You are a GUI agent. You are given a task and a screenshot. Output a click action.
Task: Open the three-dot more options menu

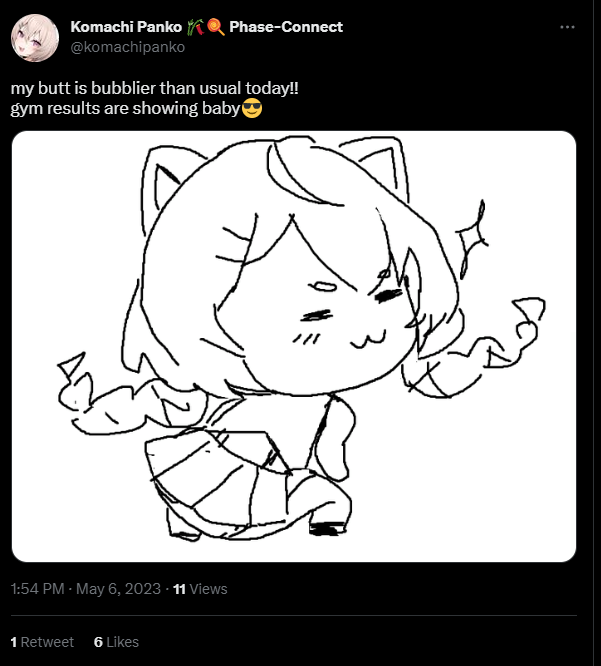coord(567,27)
